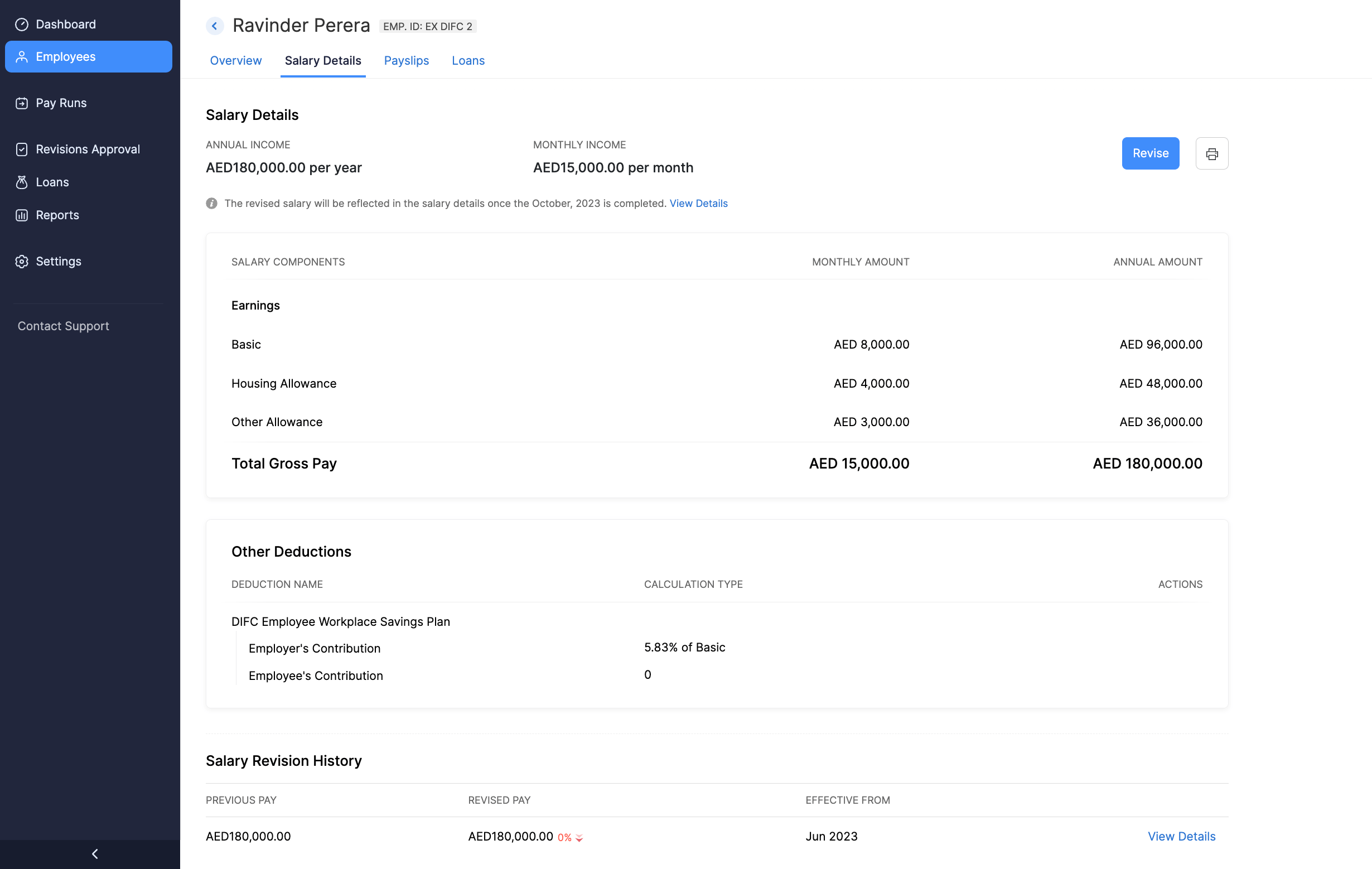1372x869 pixels.
Task: Click View Details for Jun 2023 revision
Action: 1181,836
